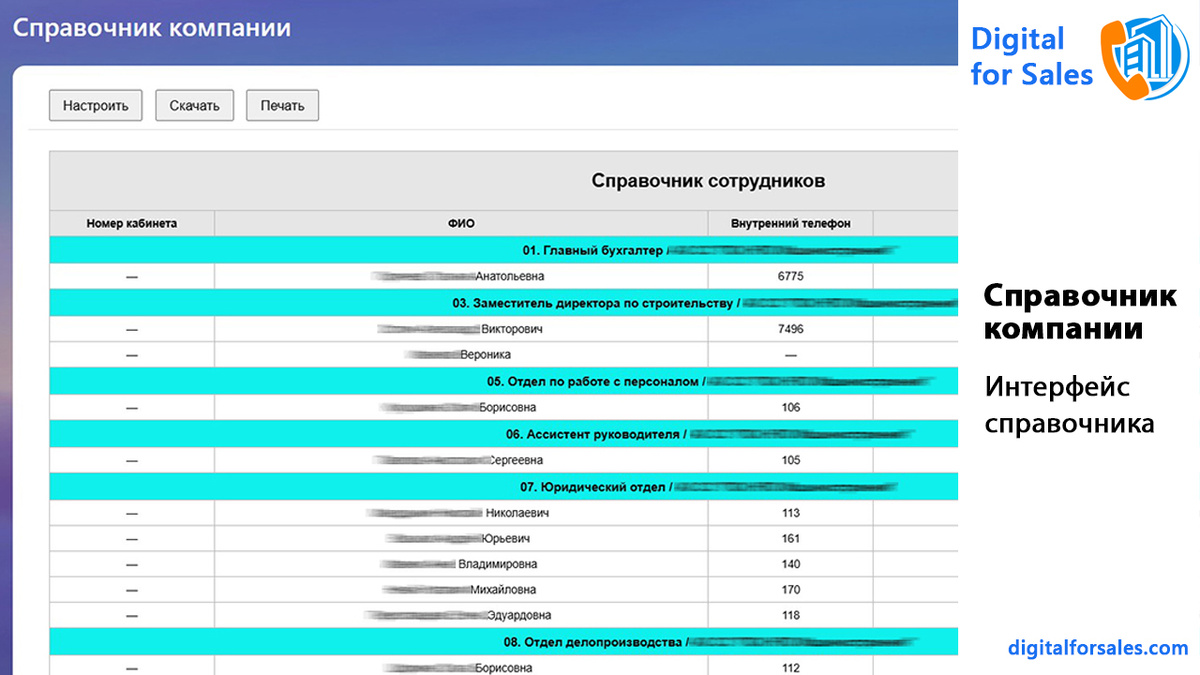The image size is (1200, 675).
Task: Select the "Номер кабинета" column header
Action: click(x=131, y=223)
